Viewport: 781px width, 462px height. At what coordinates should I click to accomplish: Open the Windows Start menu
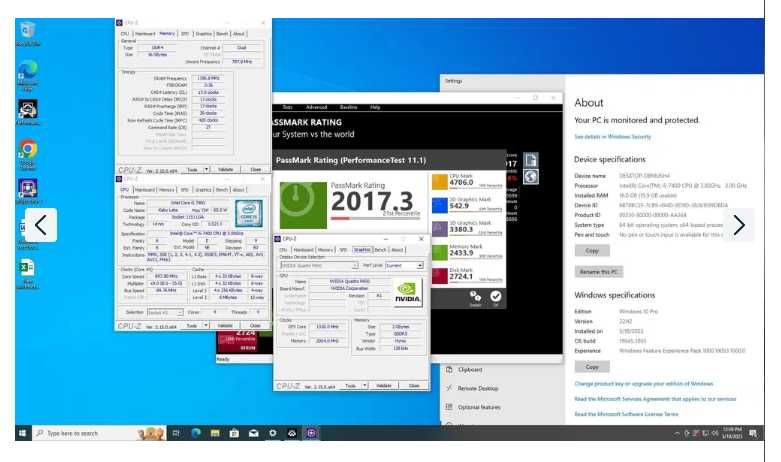(22, 433)
